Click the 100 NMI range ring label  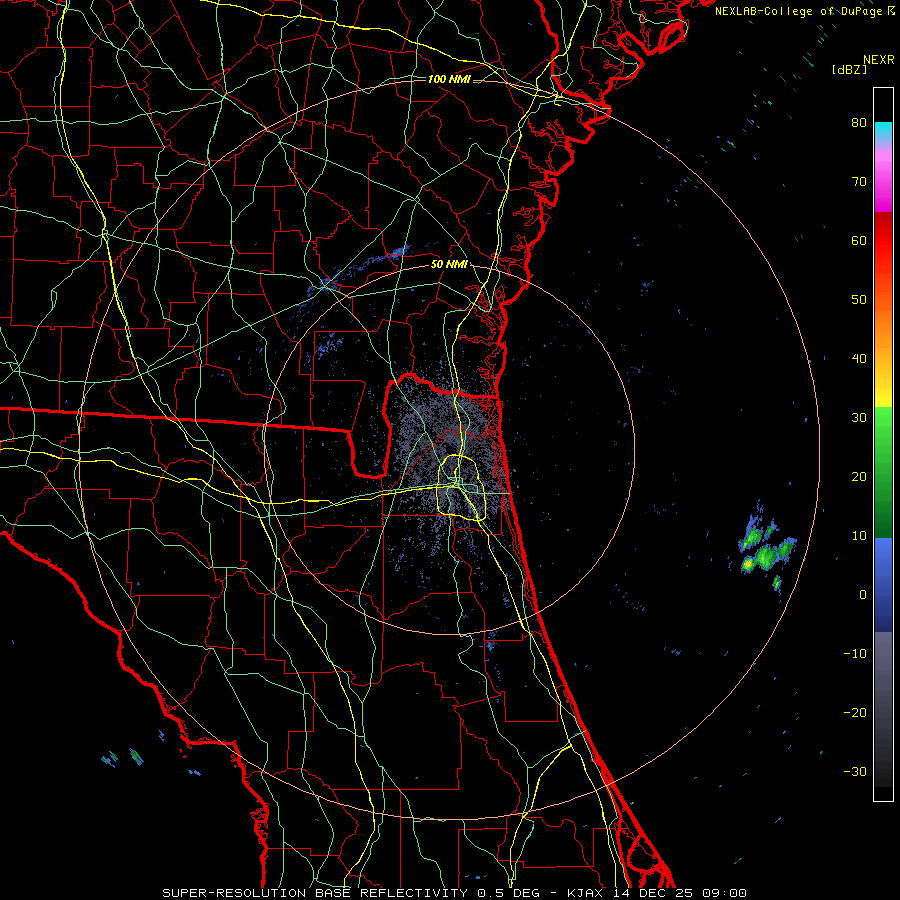[449, 79]
